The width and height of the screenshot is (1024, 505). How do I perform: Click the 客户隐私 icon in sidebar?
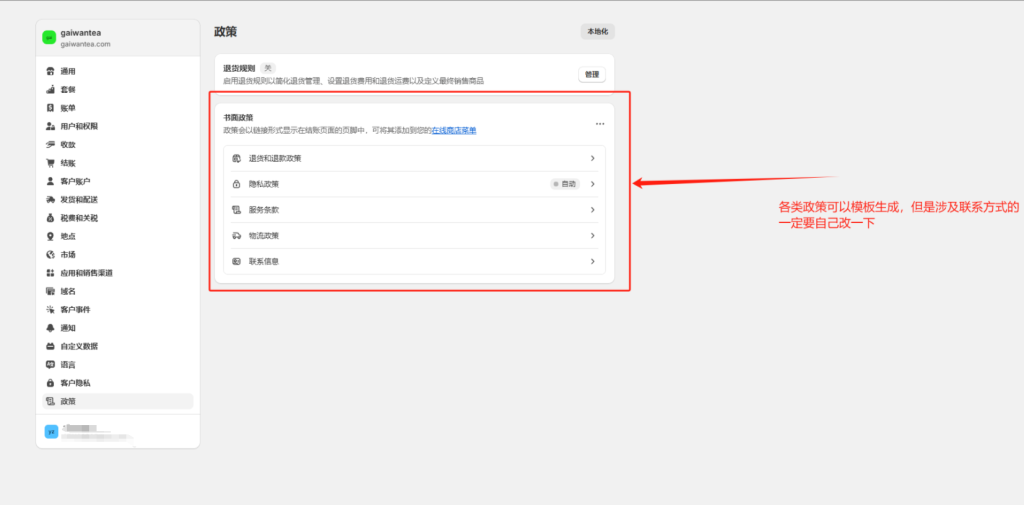click(50, 383)
